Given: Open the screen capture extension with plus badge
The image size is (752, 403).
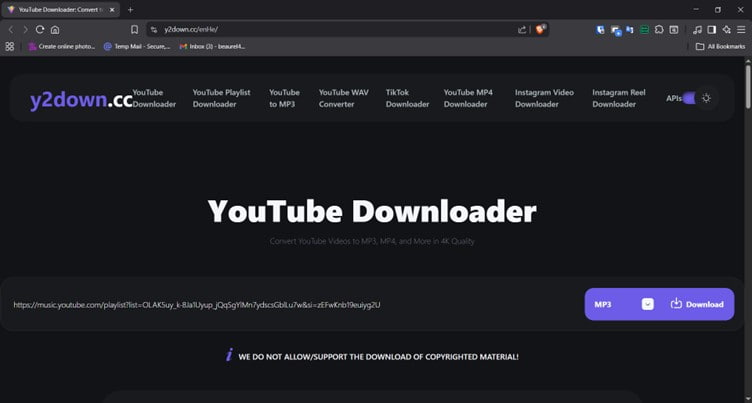Looking at the screenshot, I should point(616,30).
